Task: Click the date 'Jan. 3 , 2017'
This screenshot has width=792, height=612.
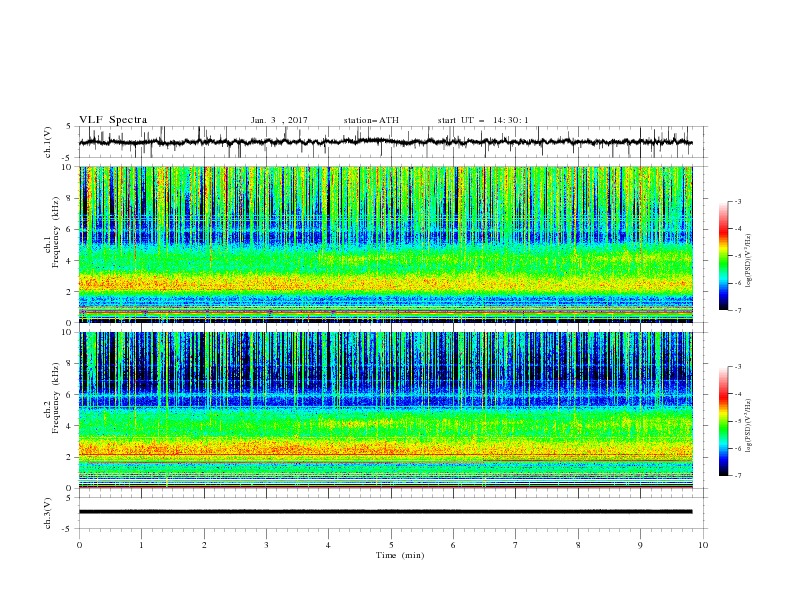Action: [279, 121]
